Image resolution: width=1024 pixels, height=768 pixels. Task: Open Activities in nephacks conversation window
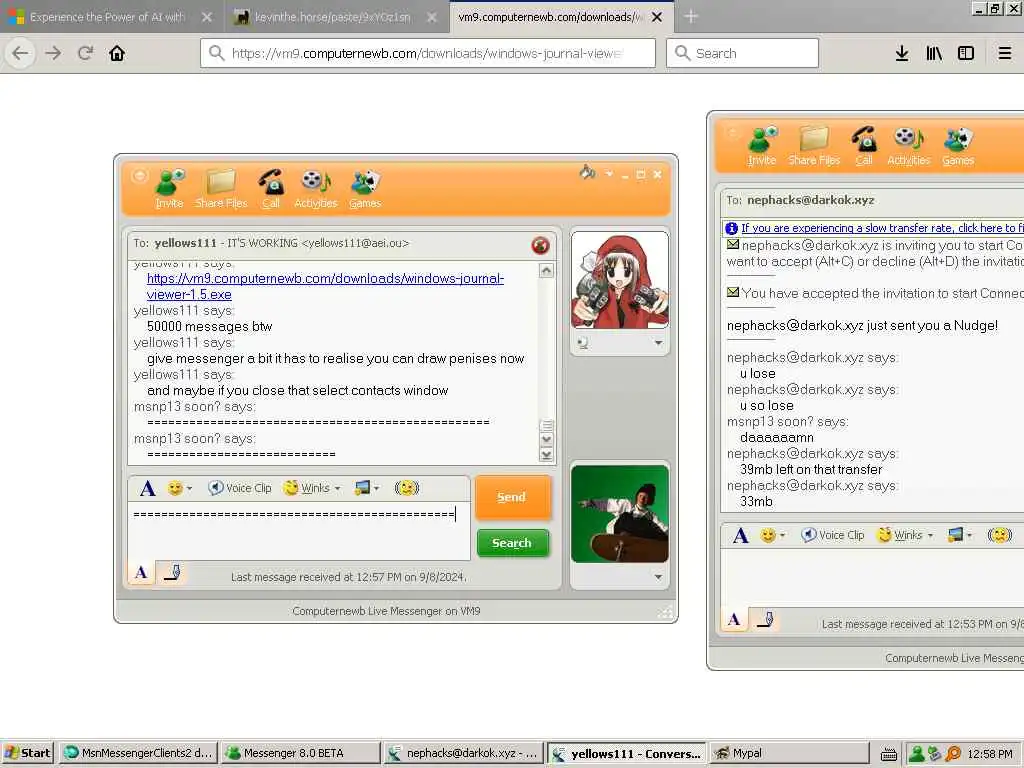908,146
